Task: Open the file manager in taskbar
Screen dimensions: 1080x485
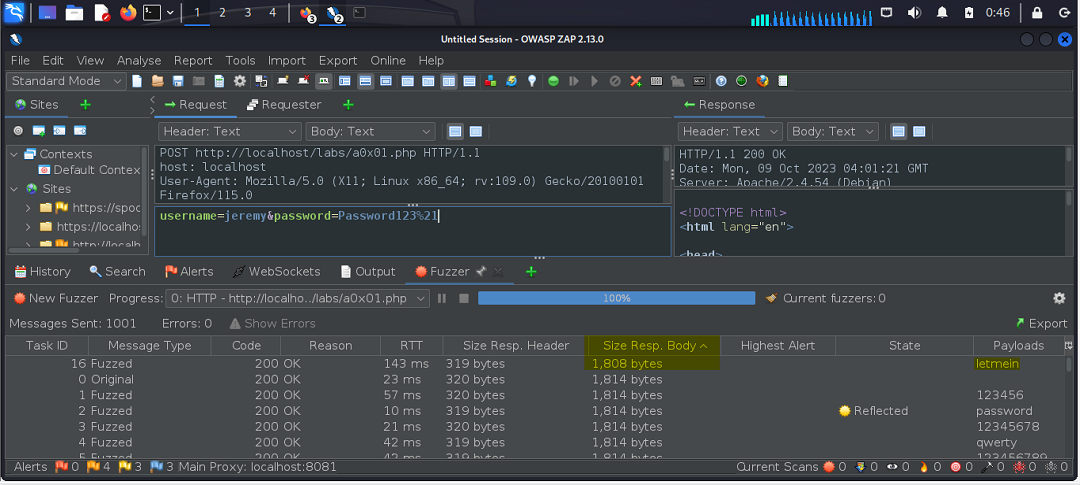Action: 74,12
